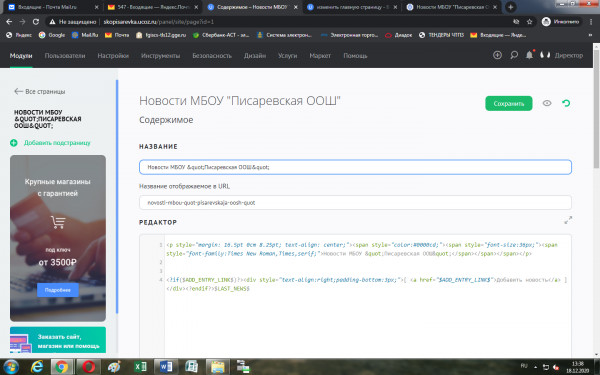Expand editor to fullscreen with arrows icon
This screenshot has width=600, height=375.
tap(568, 220)
